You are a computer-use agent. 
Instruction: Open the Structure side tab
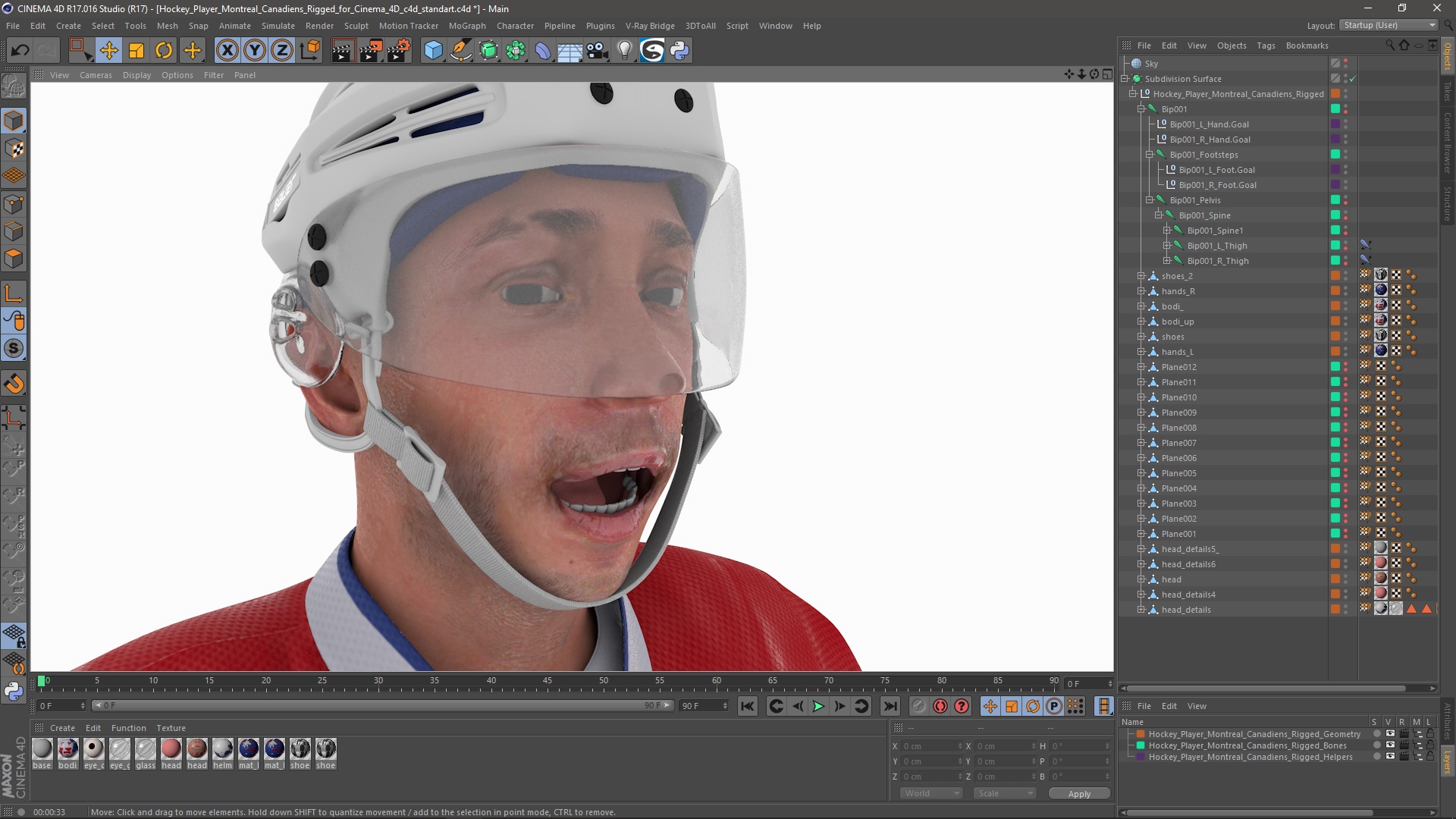click(x=1448, y=203)
